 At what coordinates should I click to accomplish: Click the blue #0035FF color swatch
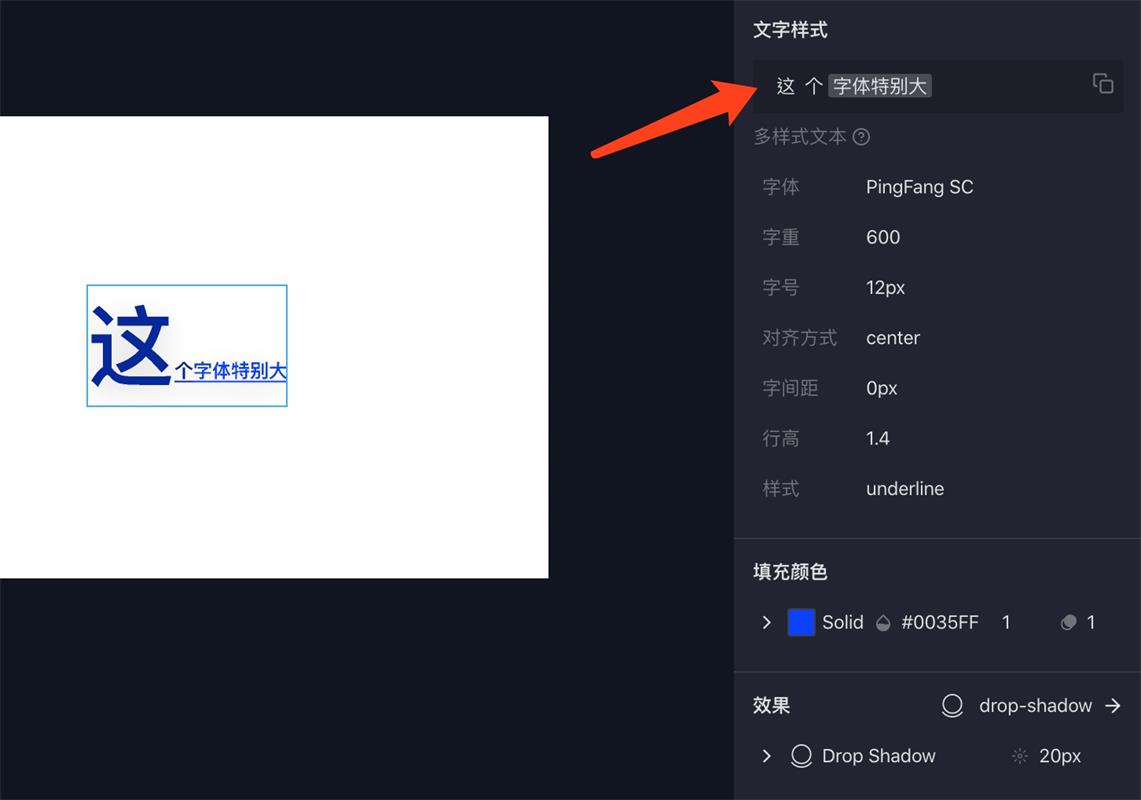click(801, 622)
